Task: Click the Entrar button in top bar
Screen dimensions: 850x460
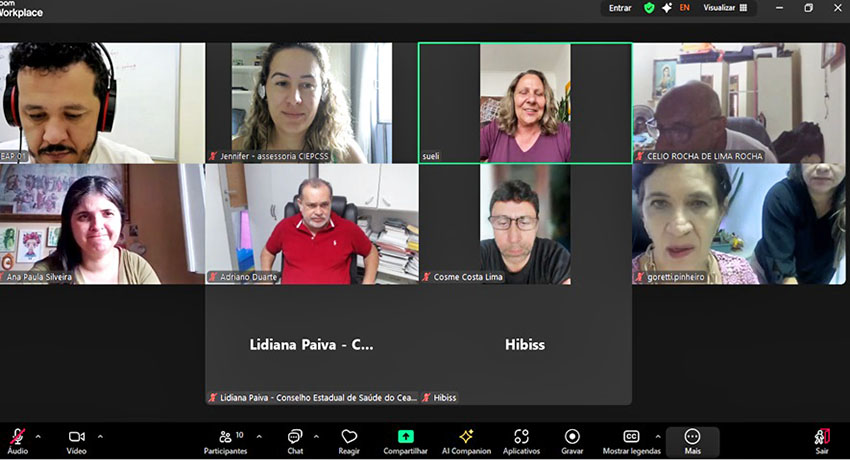Action: 620,8
